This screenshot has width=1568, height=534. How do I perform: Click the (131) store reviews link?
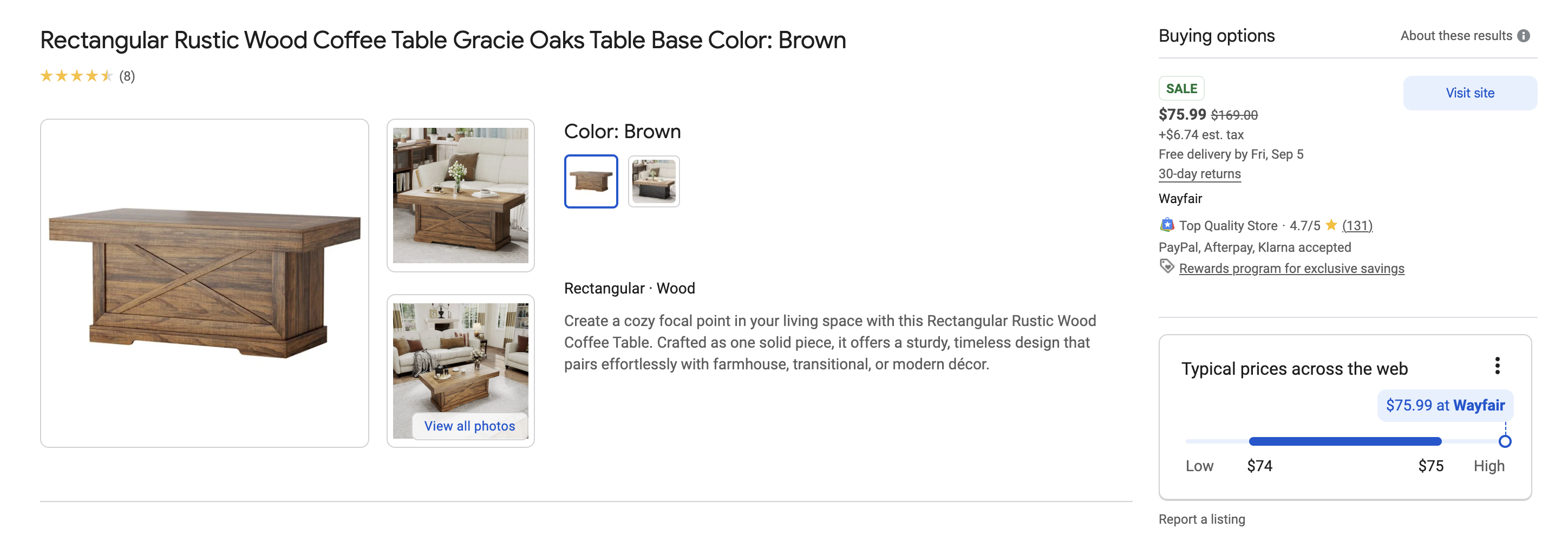tap(1357, 226)
